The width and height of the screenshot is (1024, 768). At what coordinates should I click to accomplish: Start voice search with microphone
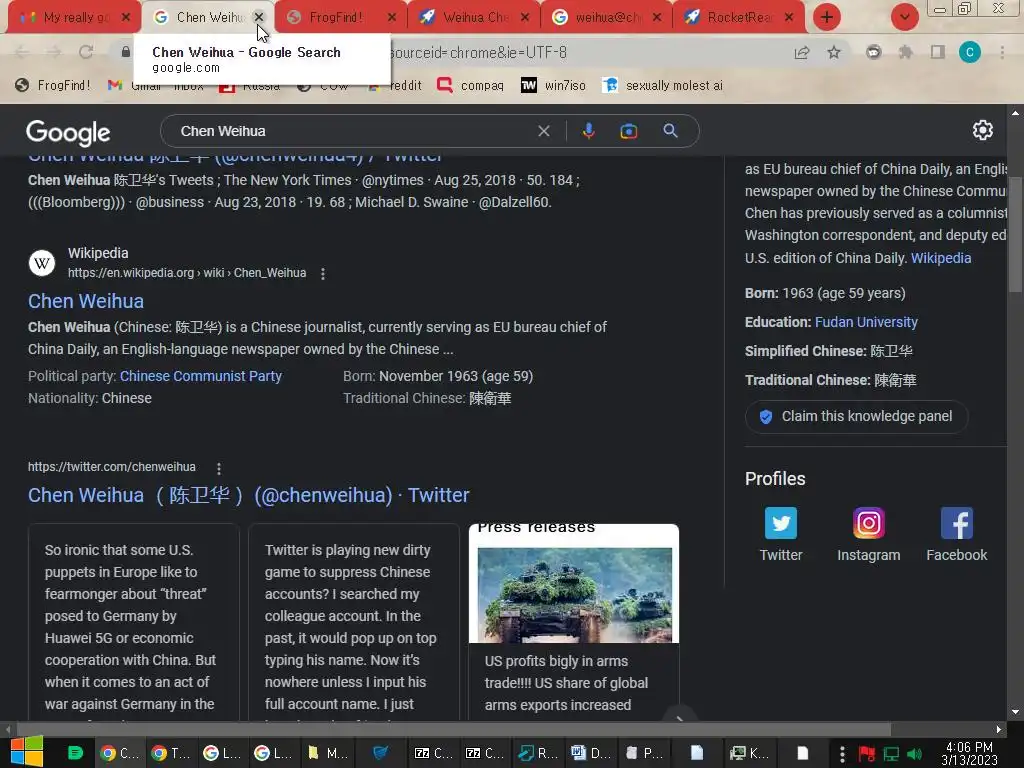[588, 131]
